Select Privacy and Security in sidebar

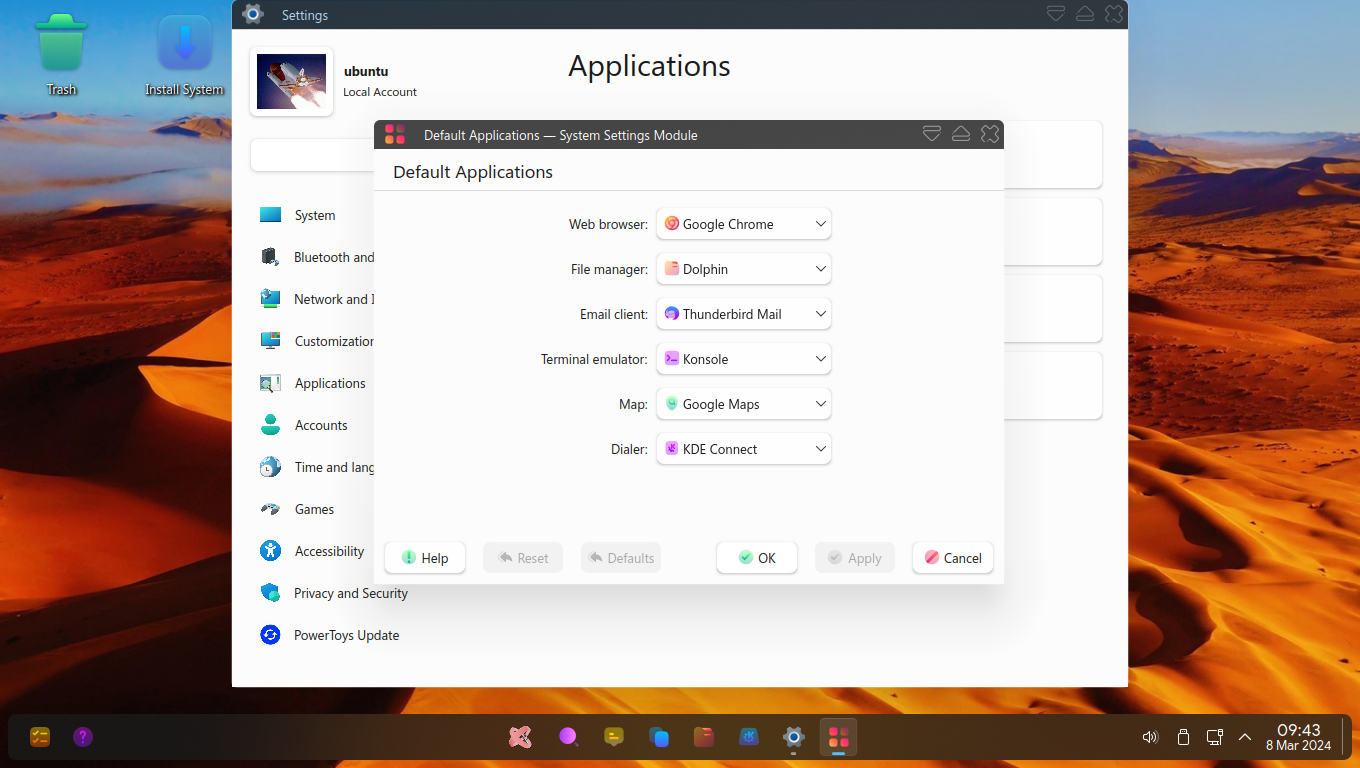click(351, 593)
